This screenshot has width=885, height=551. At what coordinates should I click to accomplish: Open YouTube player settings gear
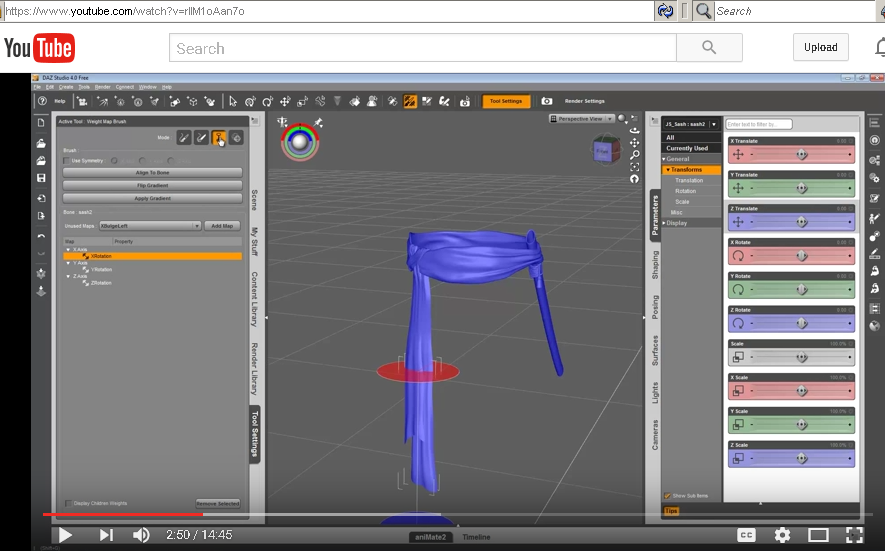pyautogui.click(x=782, y=535)
